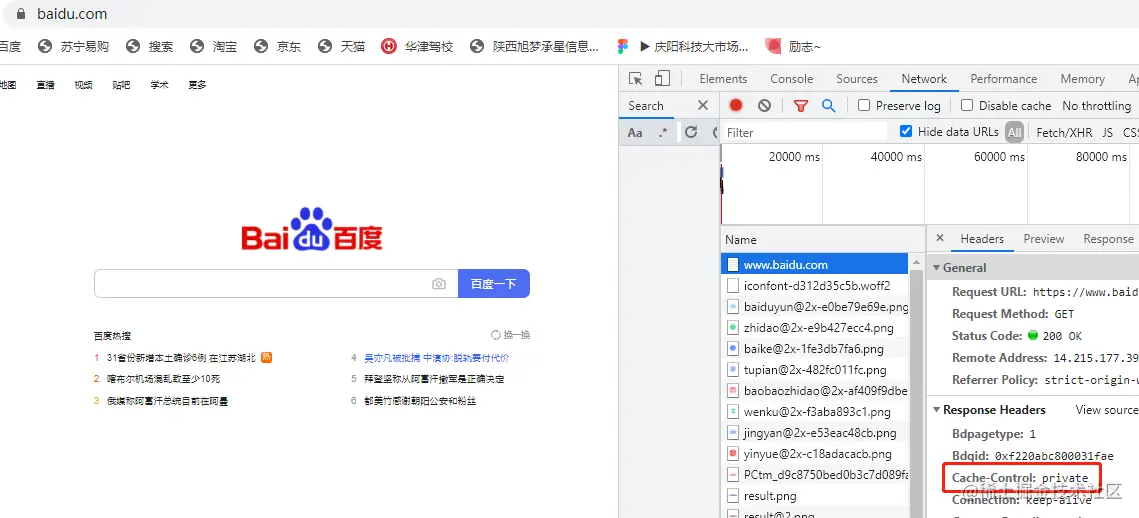This screenshot has height=518, width=1139.
Task: Select yinyue@2x-c18adacacb.png request
Action: point(814,454)
